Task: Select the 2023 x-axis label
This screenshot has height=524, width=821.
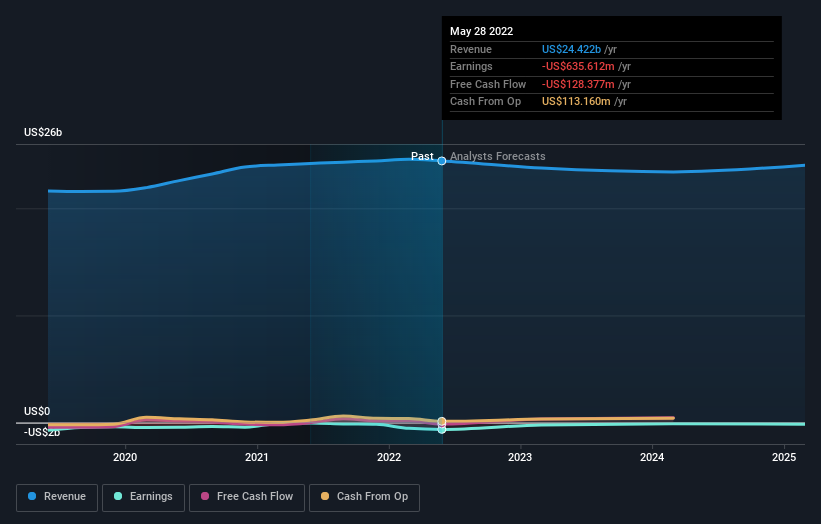Action: coord(520,457)
